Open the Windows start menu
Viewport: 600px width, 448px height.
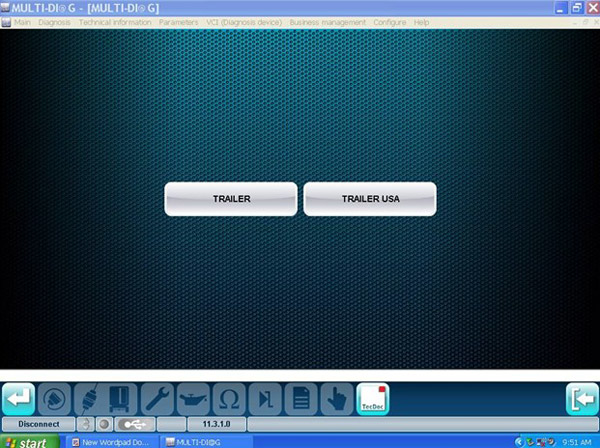tap(27, 441)
